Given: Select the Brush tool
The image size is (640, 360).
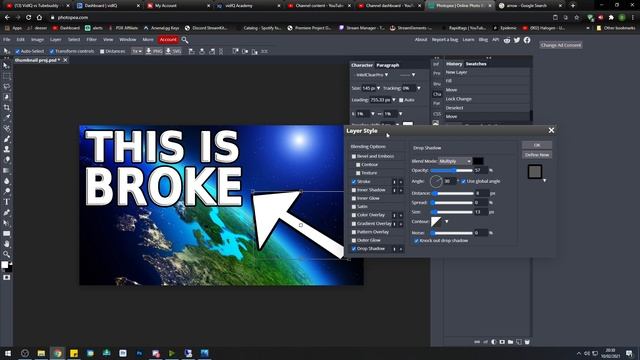Looking at the screenshot, I should (6, 139).
